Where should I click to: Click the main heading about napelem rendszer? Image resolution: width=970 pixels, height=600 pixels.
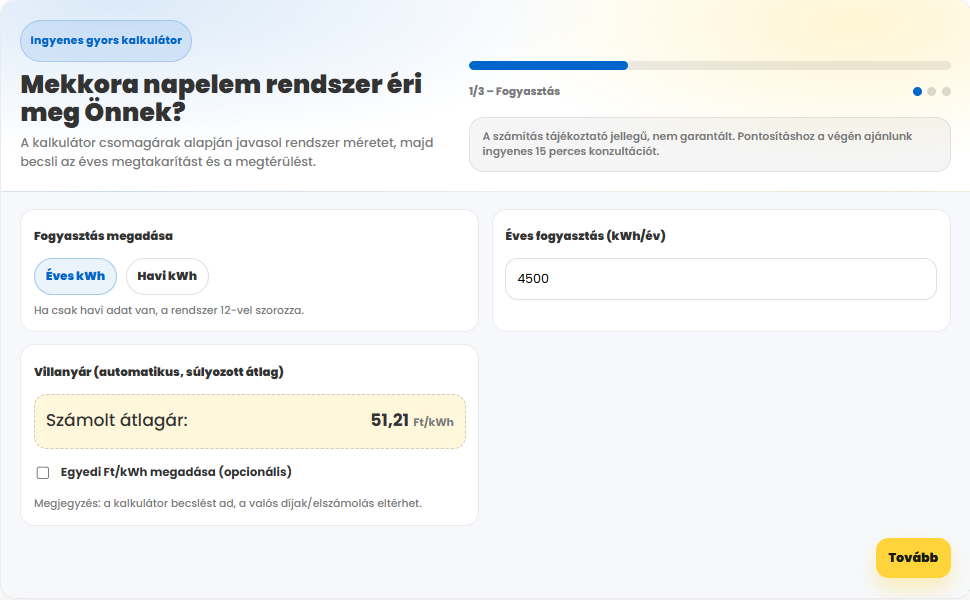click(x=221, y=98)
